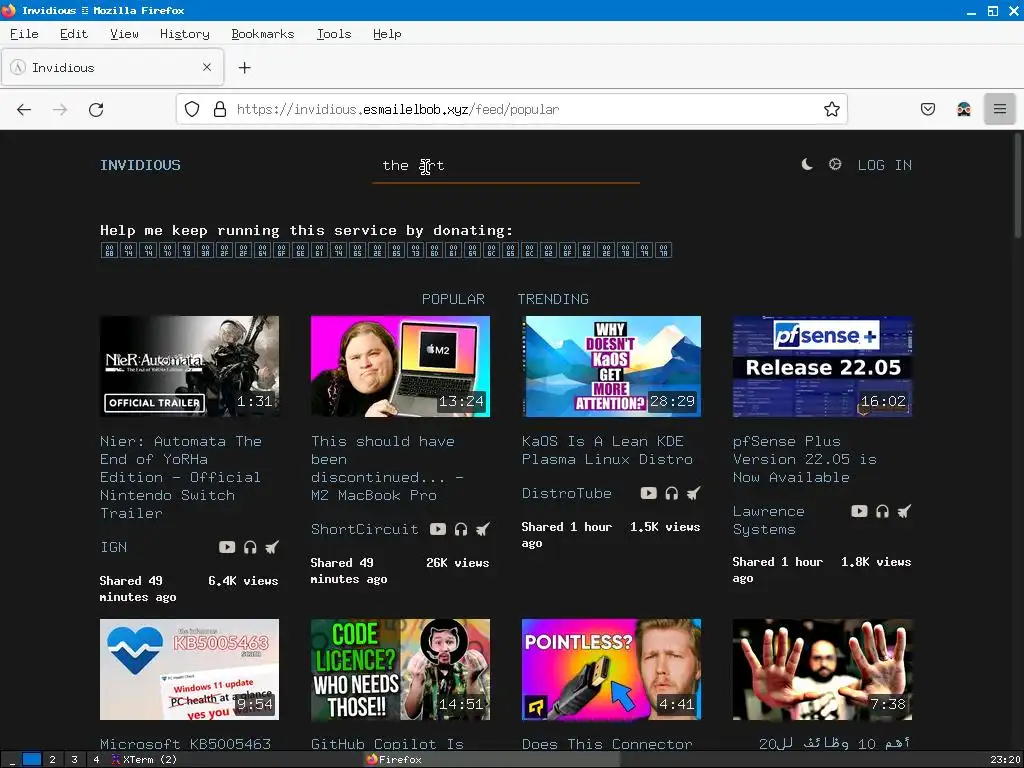1024x768 pixels.
Task: Watch IGN video on YouTube icon
Action: coord(227,547)
